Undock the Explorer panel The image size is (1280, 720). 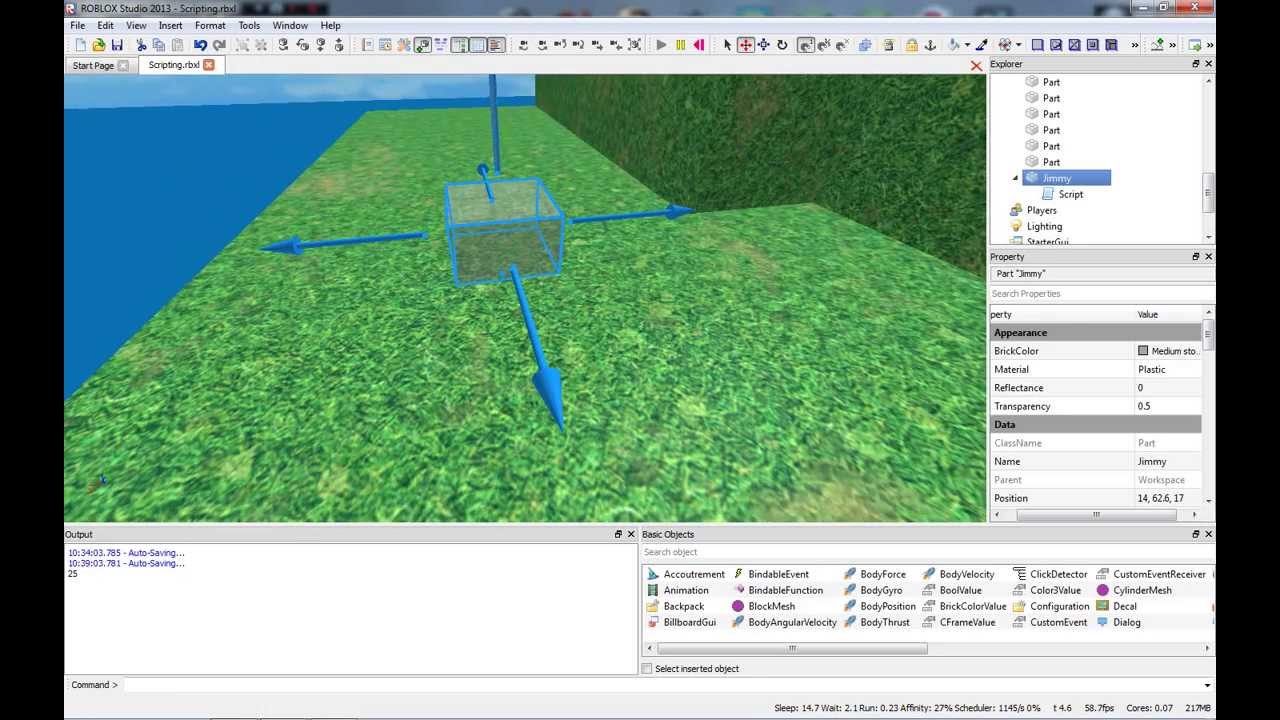1195,64
